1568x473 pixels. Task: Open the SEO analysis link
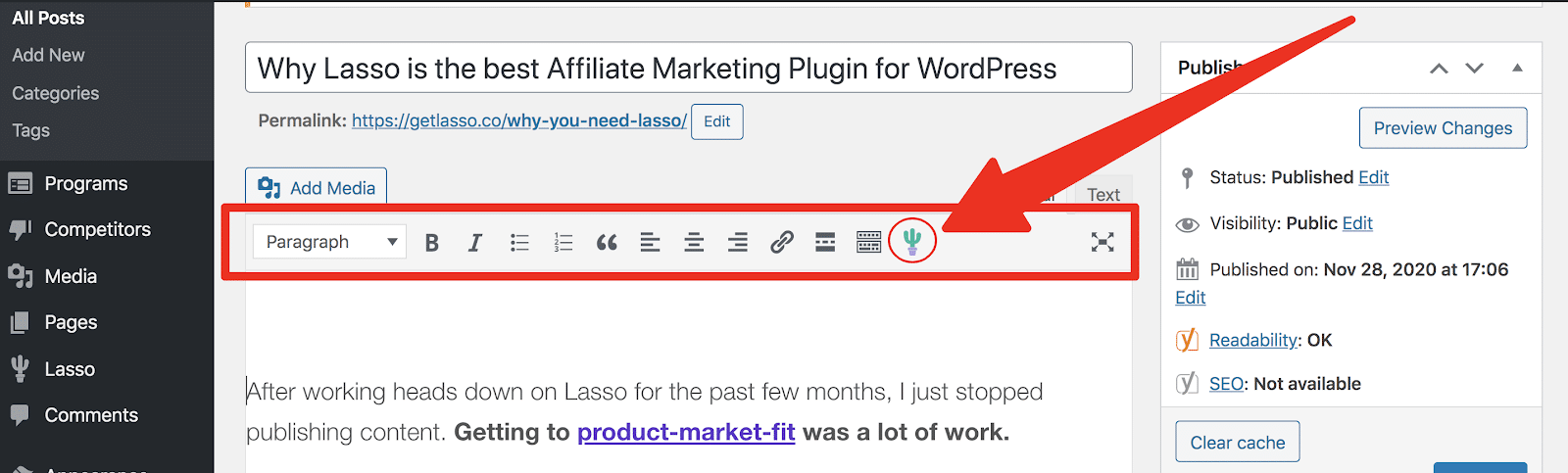click(x=1226, y=384)
